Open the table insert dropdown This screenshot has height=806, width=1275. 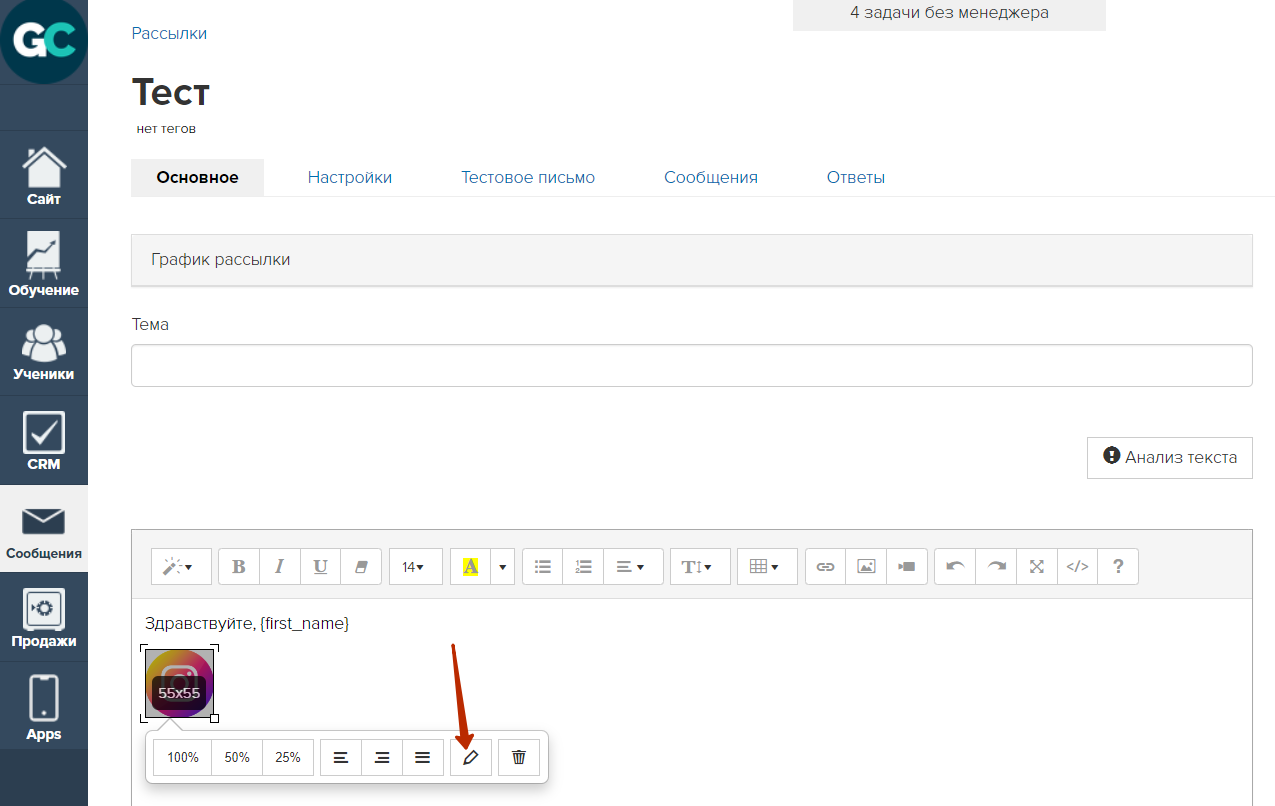coord(766,566)
